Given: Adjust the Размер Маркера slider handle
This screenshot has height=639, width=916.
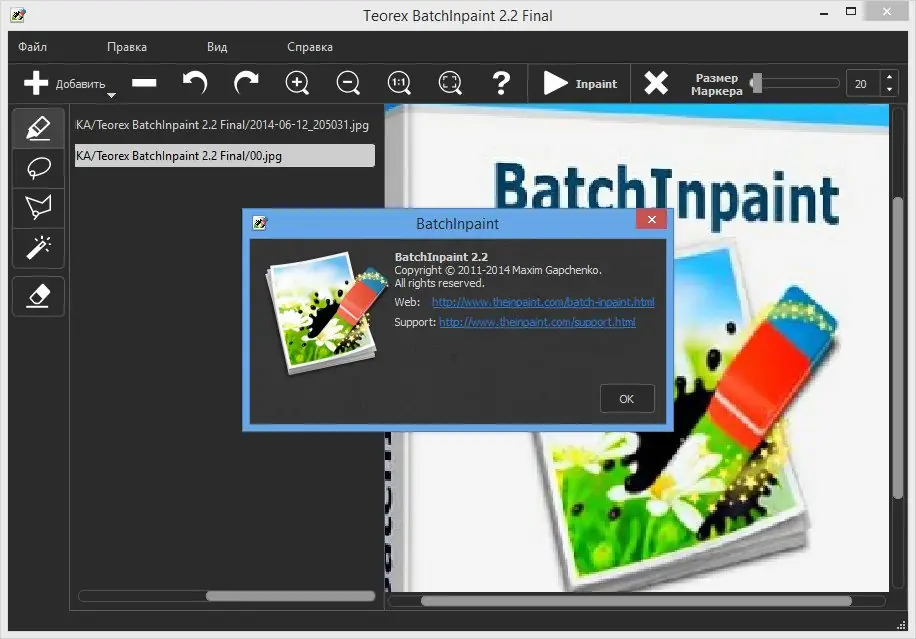Looking at the screenshot, I should [x=757, y=83].
